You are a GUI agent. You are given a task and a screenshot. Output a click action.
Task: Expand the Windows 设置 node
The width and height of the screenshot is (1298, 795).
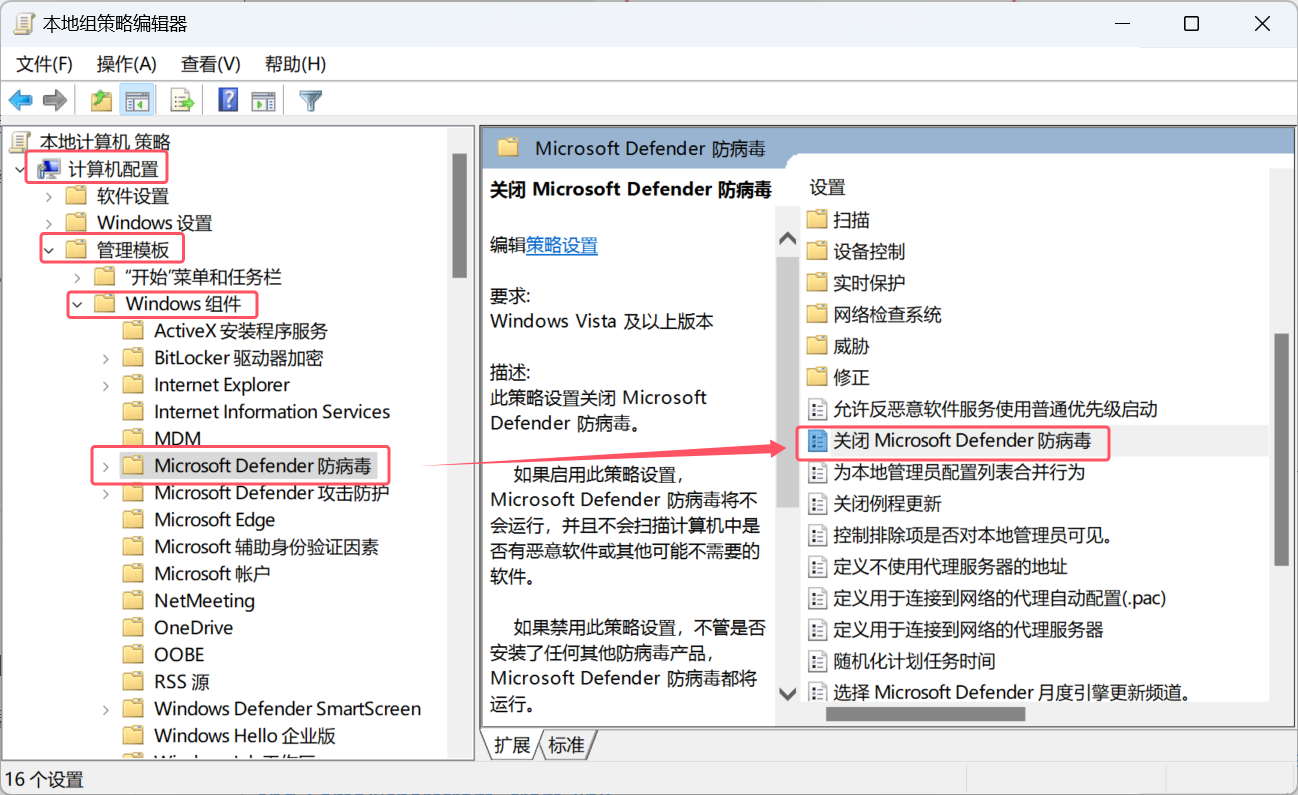point(49,223)
